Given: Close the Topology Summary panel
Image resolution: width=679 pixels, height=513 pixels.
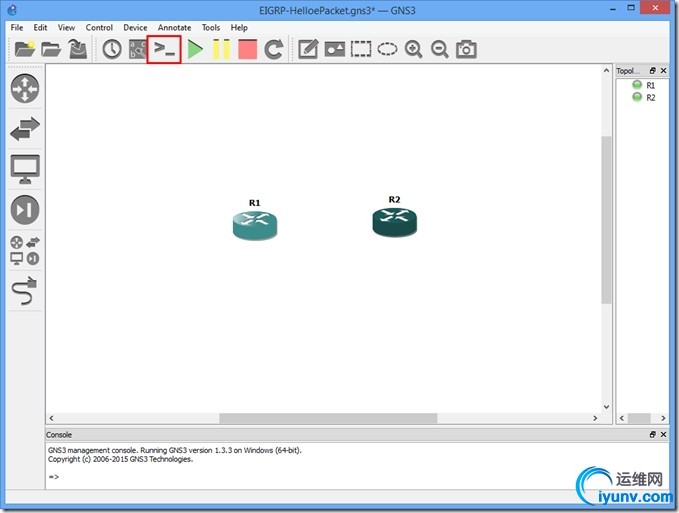Looking at the screenshot, I should pos(663,71).
